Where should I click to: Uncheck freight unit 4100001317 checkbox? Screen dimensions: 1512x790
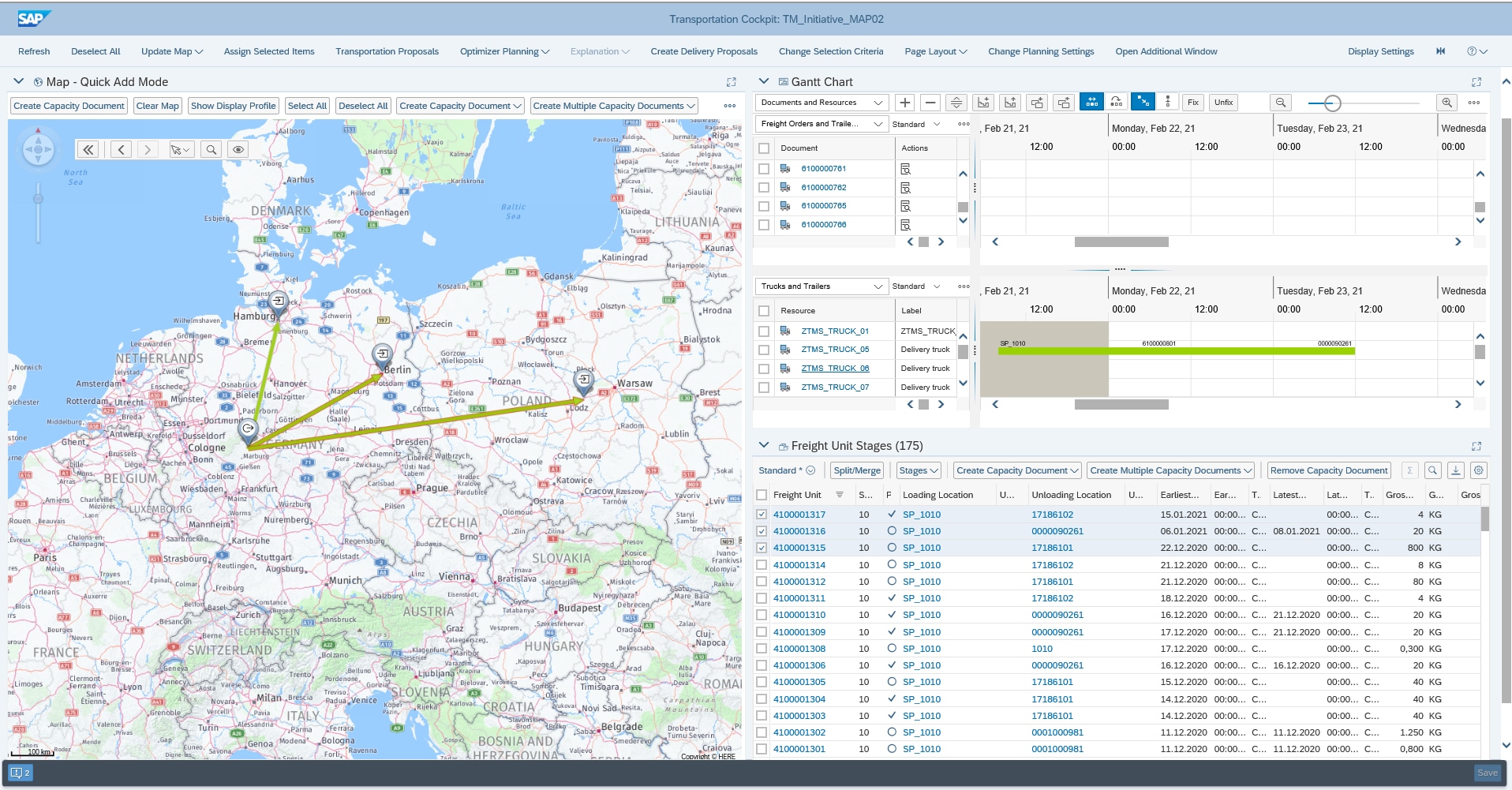pyautogui.click(x=762, y=515)
